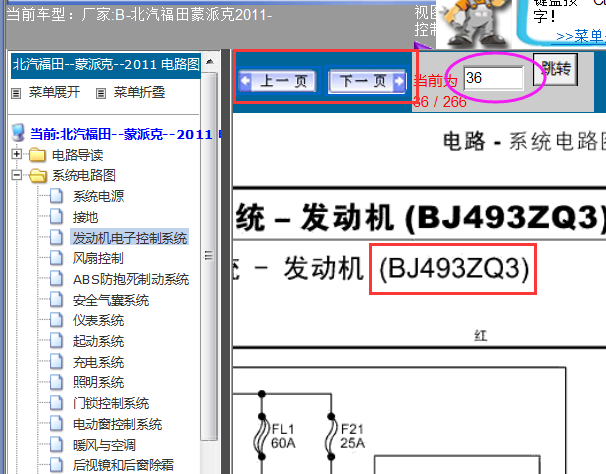The width and height of the screenshot is (606, 474).
Task: Click the icon beside 菜单折叠
Action: (x=101, y=93)
